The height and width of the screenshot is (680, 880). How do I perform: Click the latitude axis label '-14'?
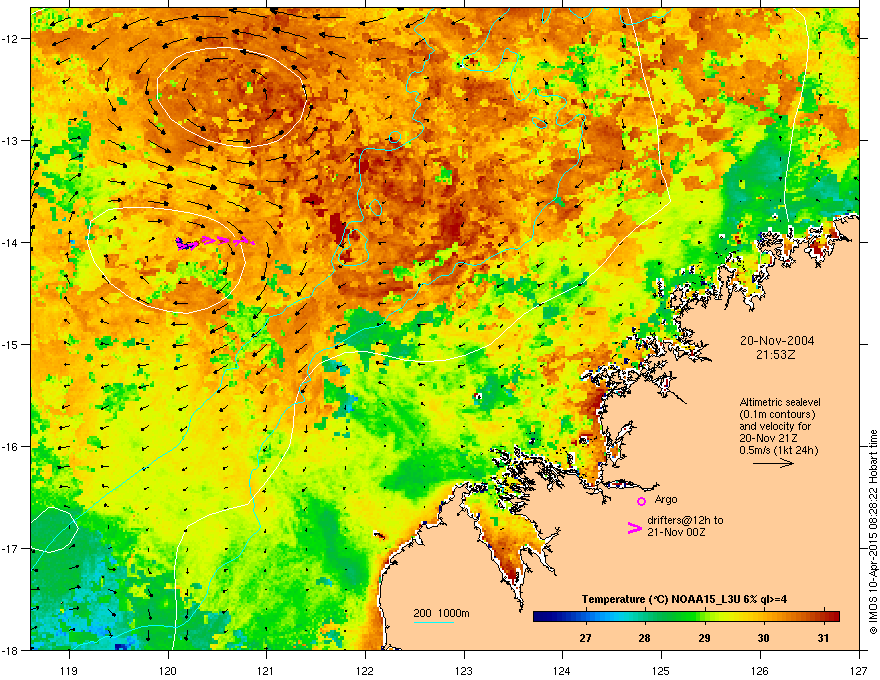(10, 242)
